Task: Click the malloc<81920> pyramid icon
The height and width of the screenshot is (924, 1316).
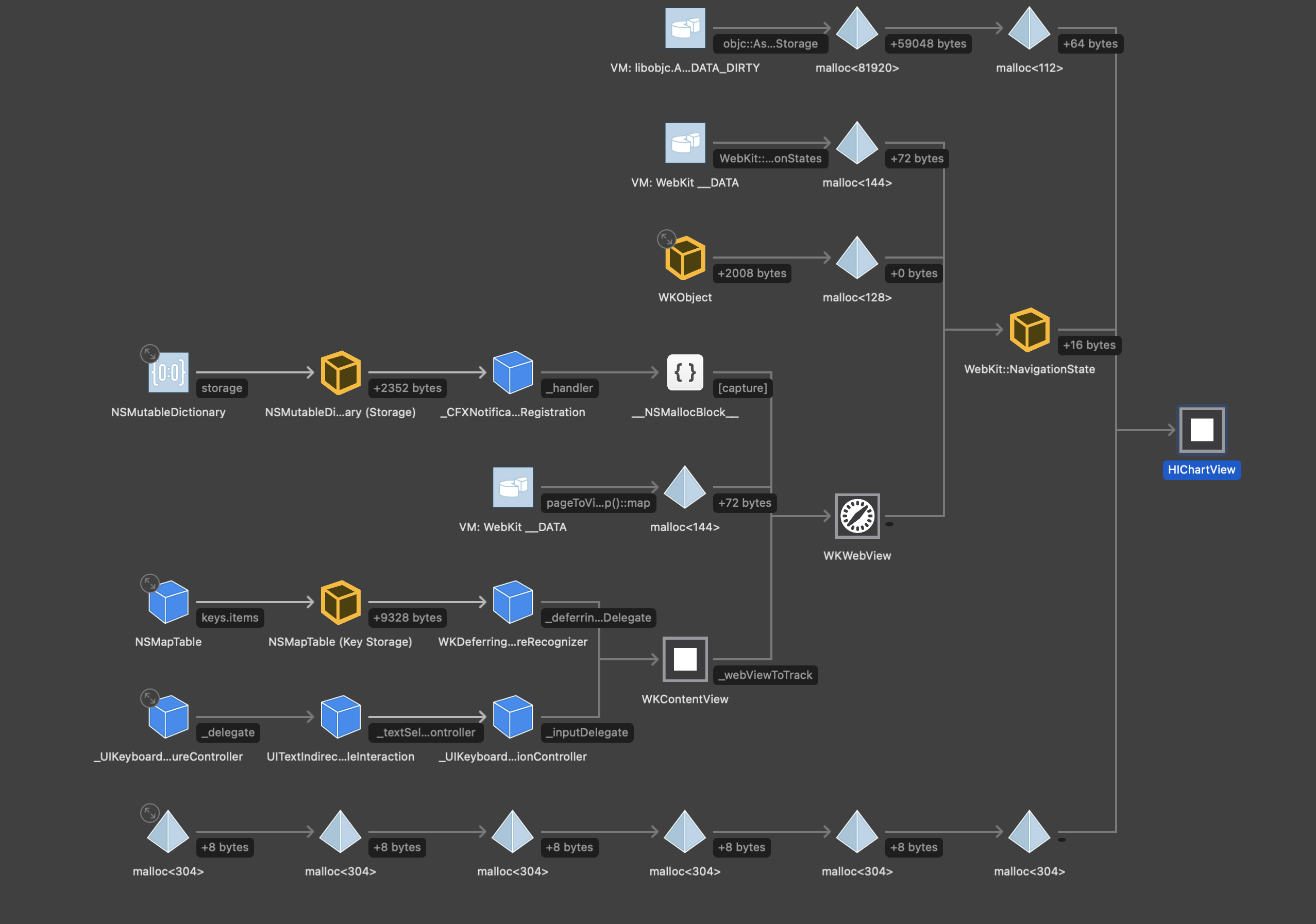Action: click(x=857, y=29)
